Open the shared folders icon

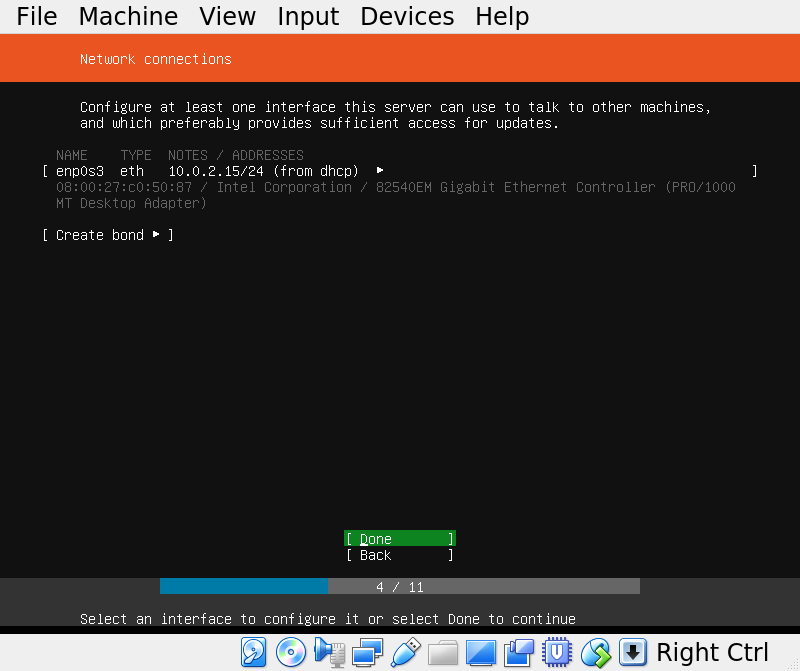[443, 653]
